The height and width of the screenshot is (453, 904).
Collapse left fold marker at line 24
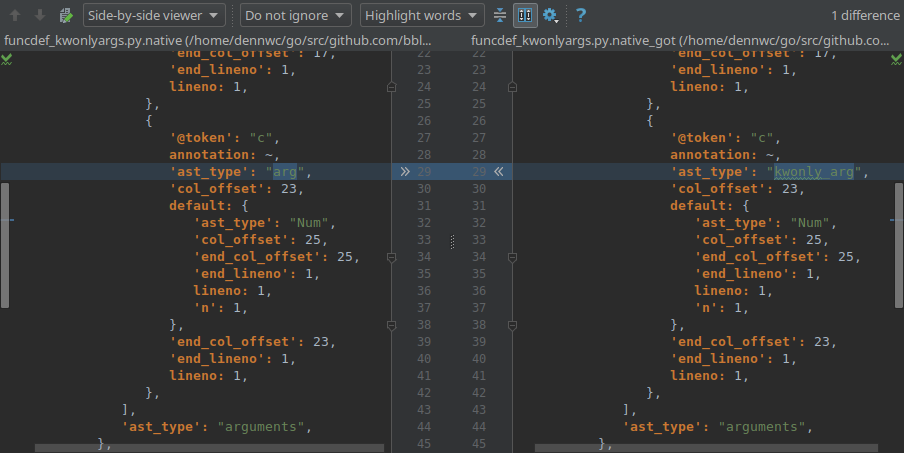(x=391, y=87)
